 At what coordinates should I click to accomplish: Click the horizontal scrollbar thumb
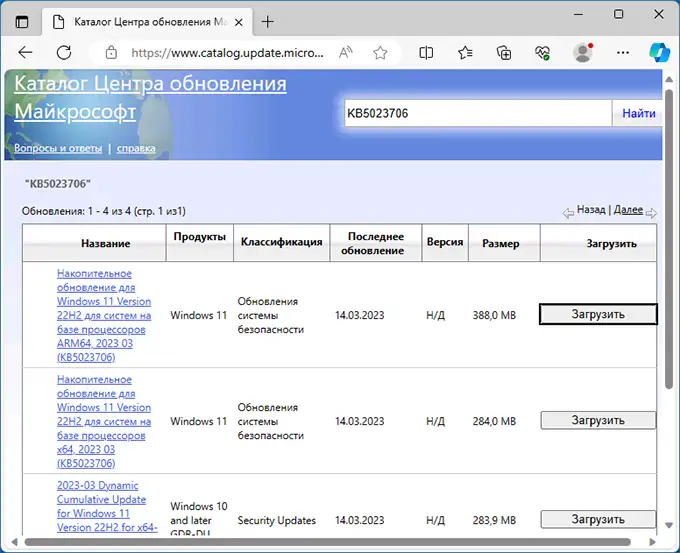tap(327, 542)
